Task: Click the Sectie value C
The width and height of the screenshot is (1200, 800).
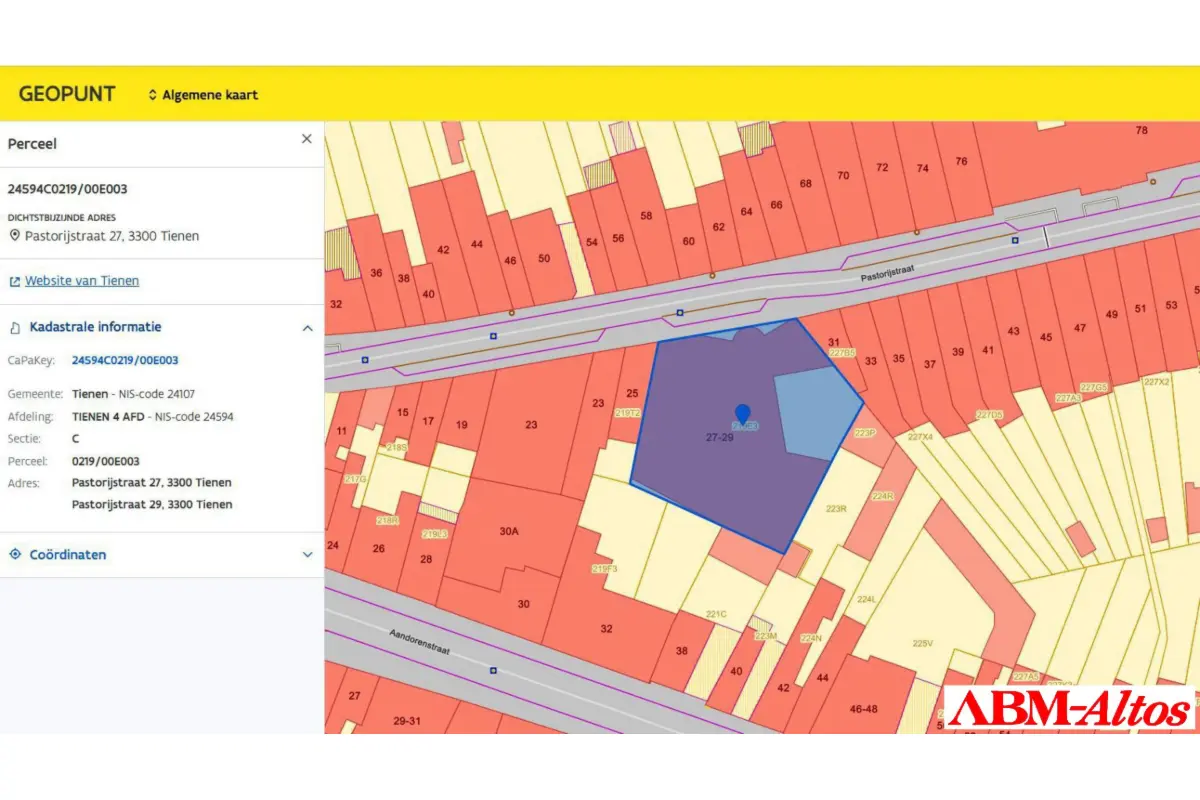Action: [76, 438]
